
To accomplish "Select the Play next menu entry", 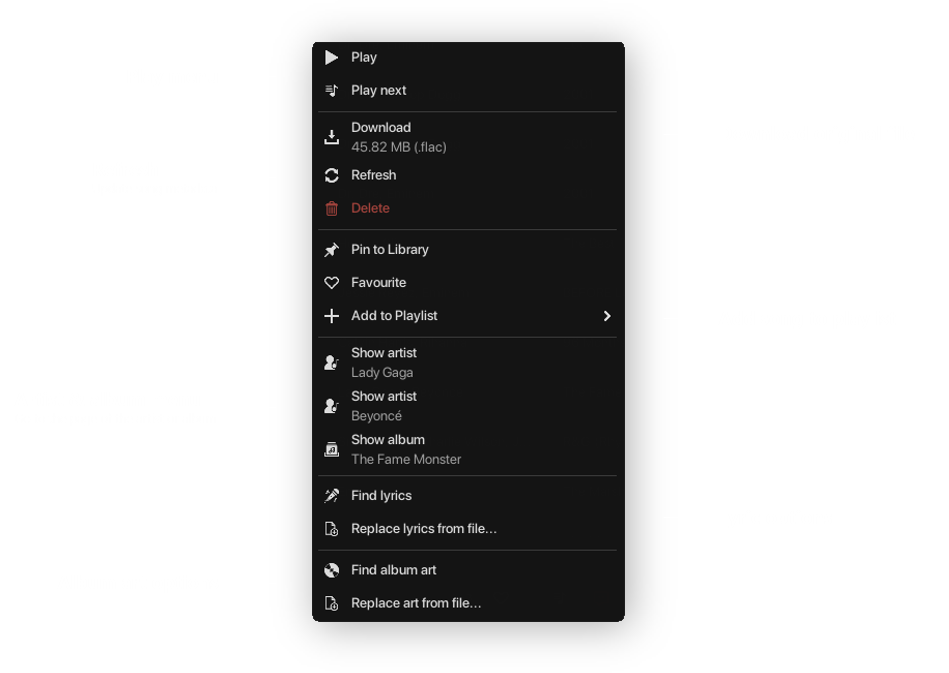I will tap(379, 91).
